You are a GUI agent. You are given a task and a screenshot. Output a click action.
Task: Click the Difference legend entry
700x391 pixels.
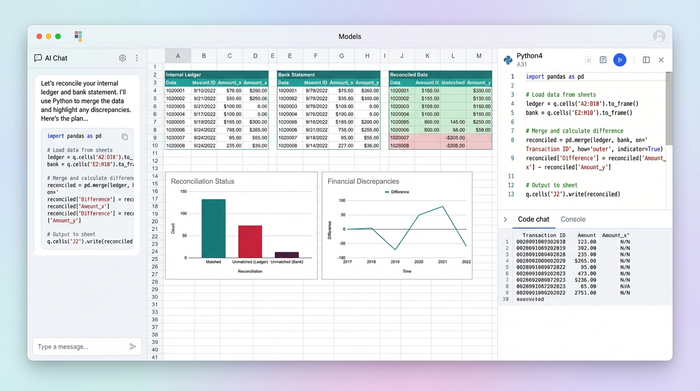tap(397, 192)
